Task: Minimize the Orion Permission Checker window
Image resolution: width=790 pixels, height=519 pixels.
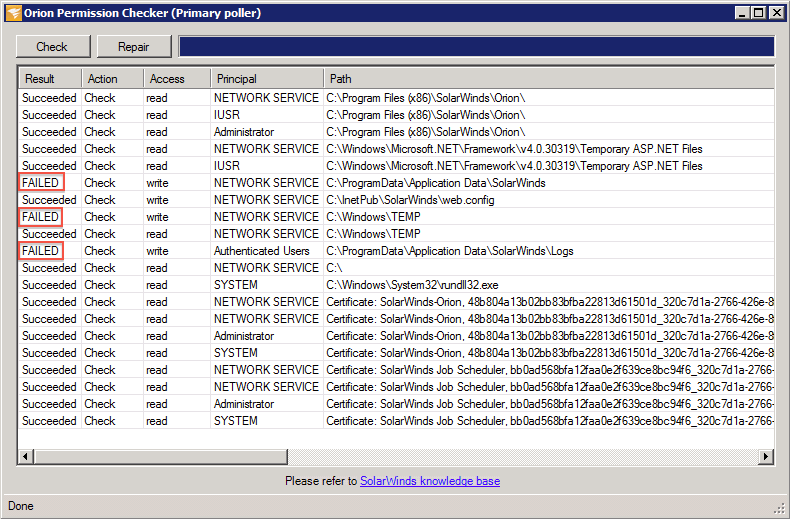Action: [742, 13]
